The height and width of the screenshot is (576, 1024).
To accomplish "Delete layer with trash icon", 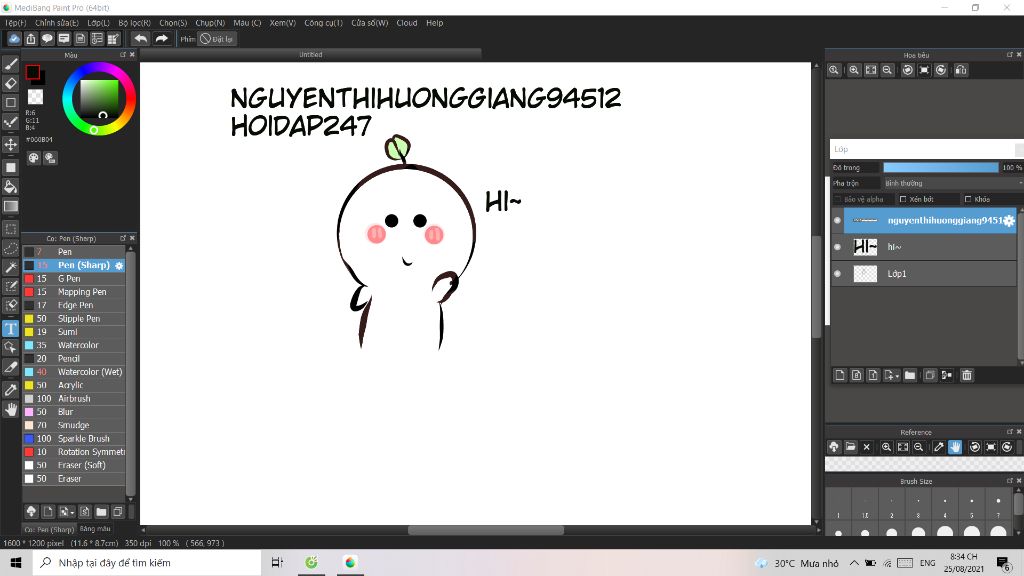I will click(x=967, y=375).
